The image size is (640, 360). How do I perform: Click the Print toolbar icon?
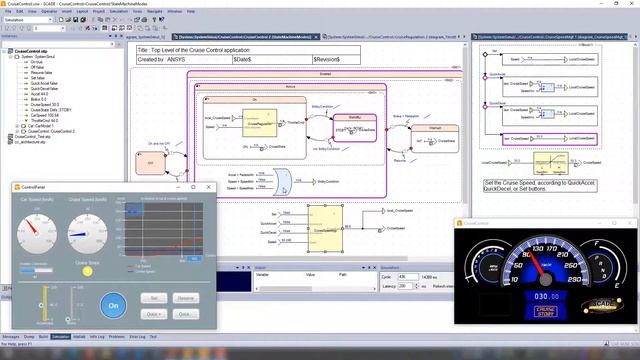(x=144, y=20)
